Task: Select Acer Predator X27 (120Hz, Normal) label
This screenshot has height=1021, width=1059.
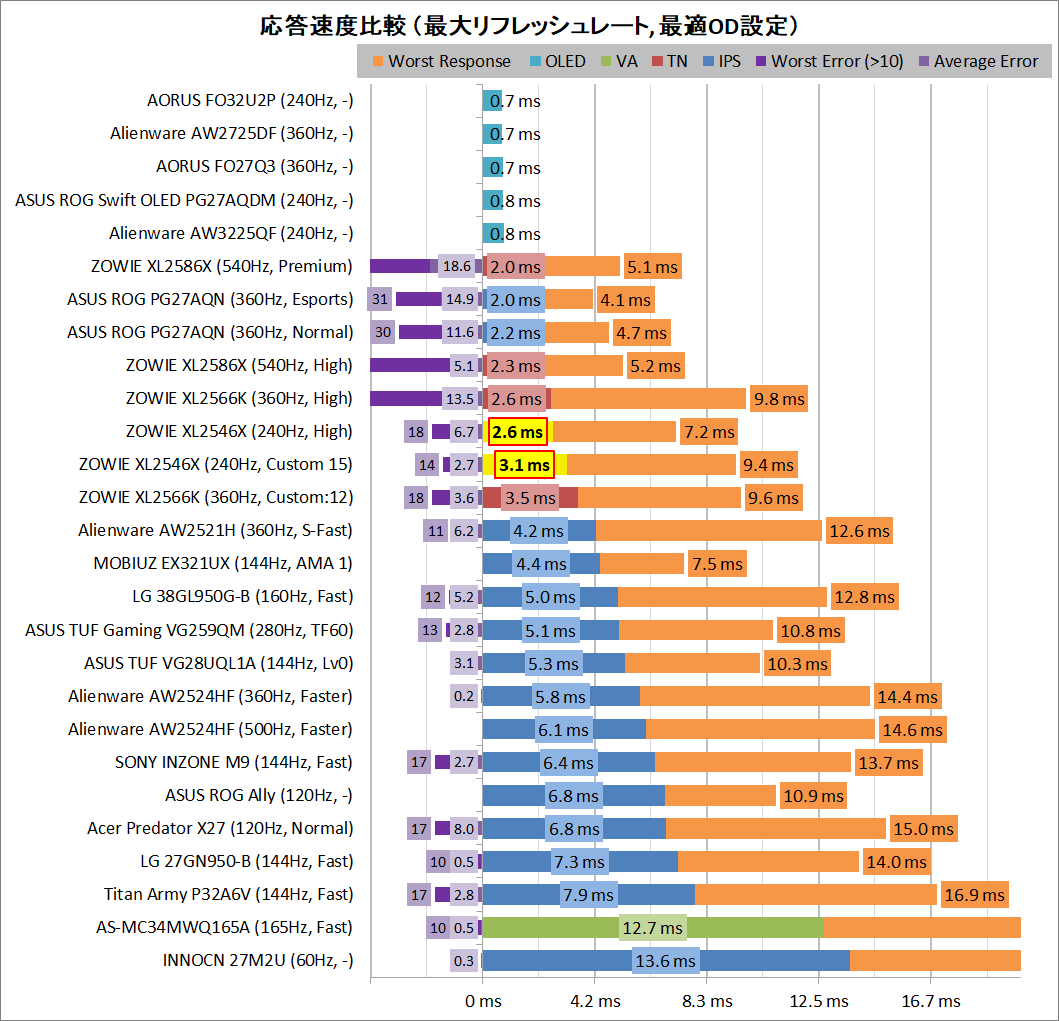Action: (220, 829)
